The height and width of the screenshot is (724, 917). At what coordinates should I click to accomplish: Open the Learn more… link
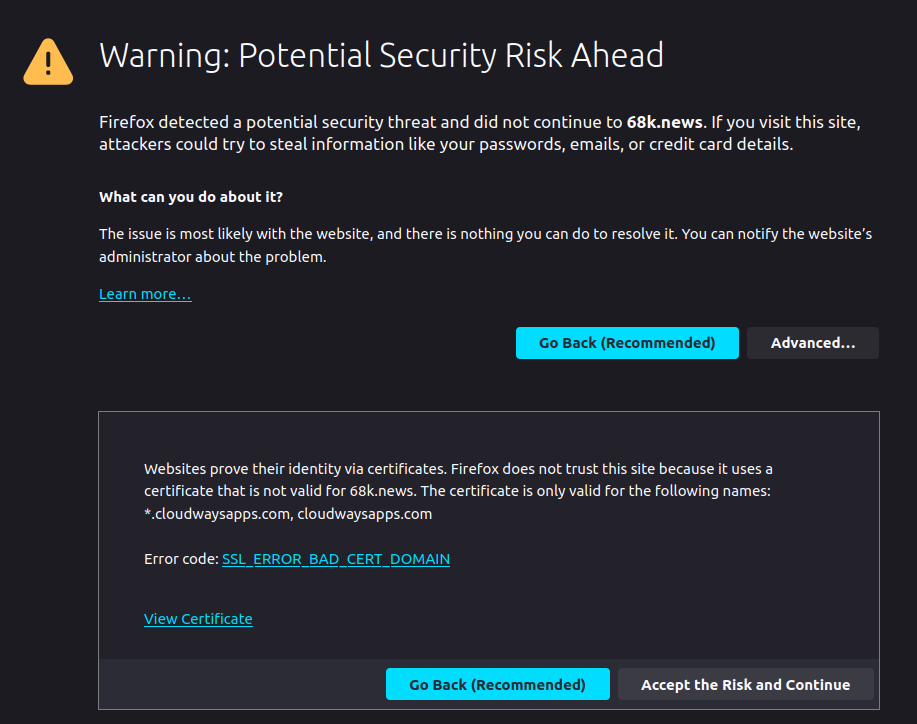pyautogui.click(x=145, y=294)
